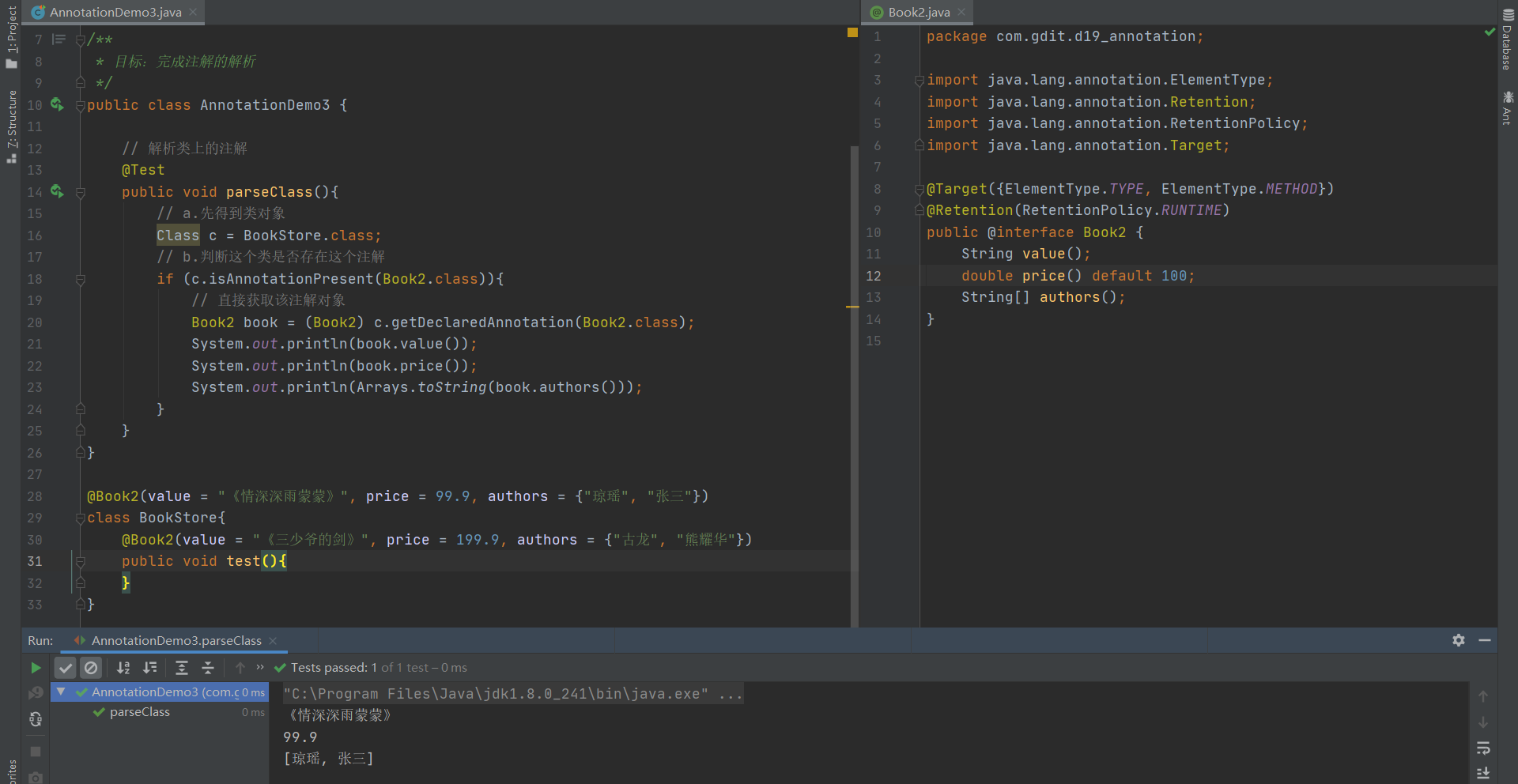Open Run panel settings gear
This screenshot has width=1518, height=784.
(1459, 640)
